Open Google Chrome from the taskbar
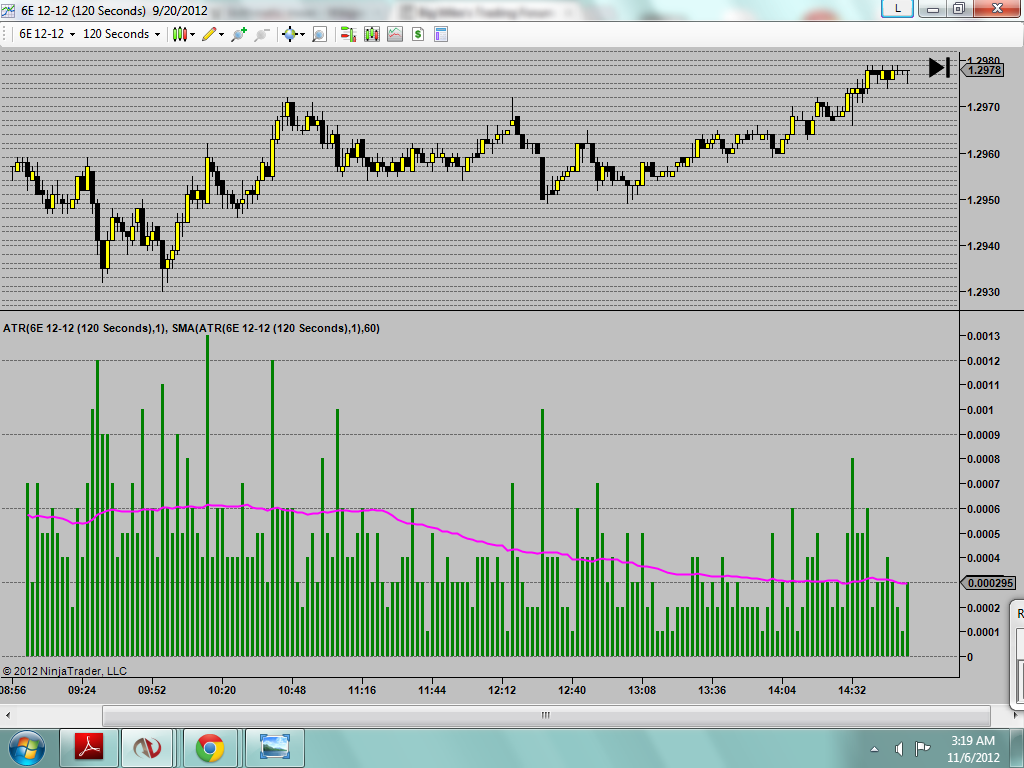1024x768 pixels. 209,748
